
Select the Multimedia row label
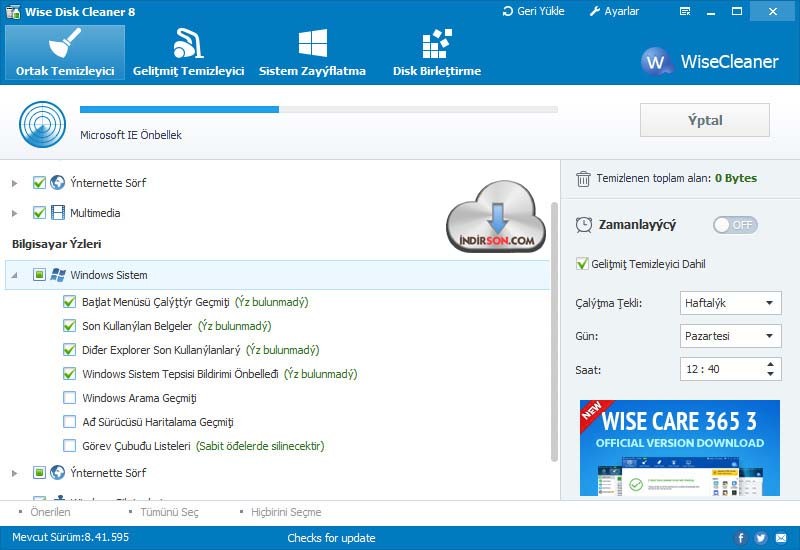(95, 213)
